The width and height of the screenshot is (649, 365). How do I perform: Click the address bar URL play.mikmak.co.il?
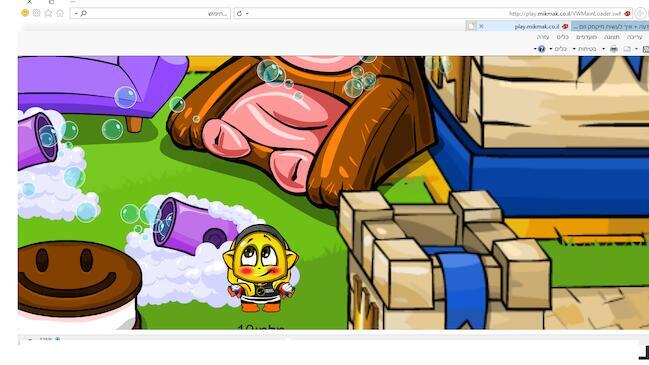pyautogui.click(x=565, y=14)
